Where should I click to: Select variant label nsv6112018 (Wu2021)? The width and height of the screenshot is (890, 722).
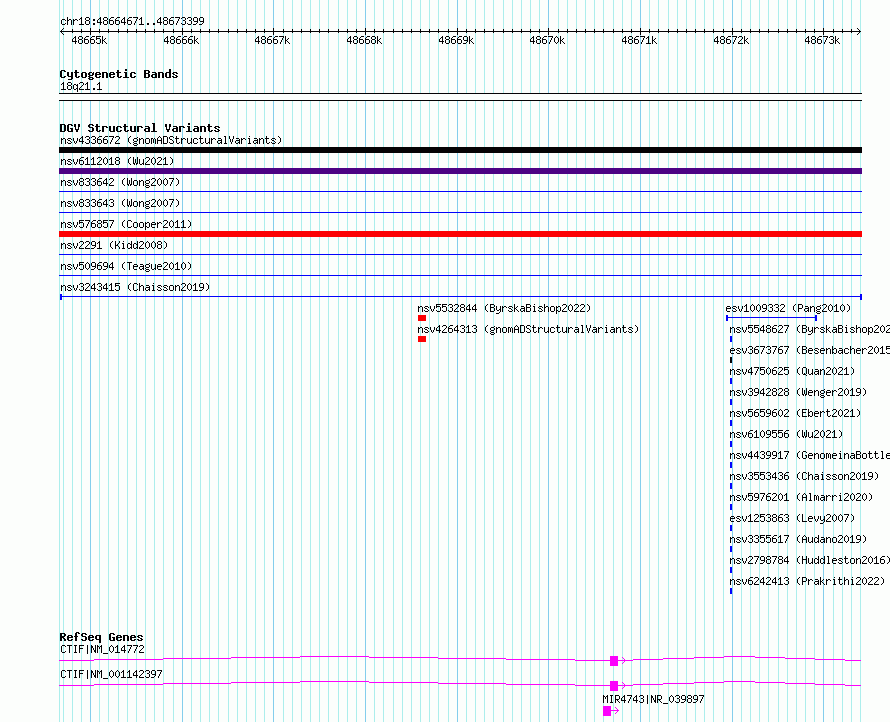click(117, 161)
